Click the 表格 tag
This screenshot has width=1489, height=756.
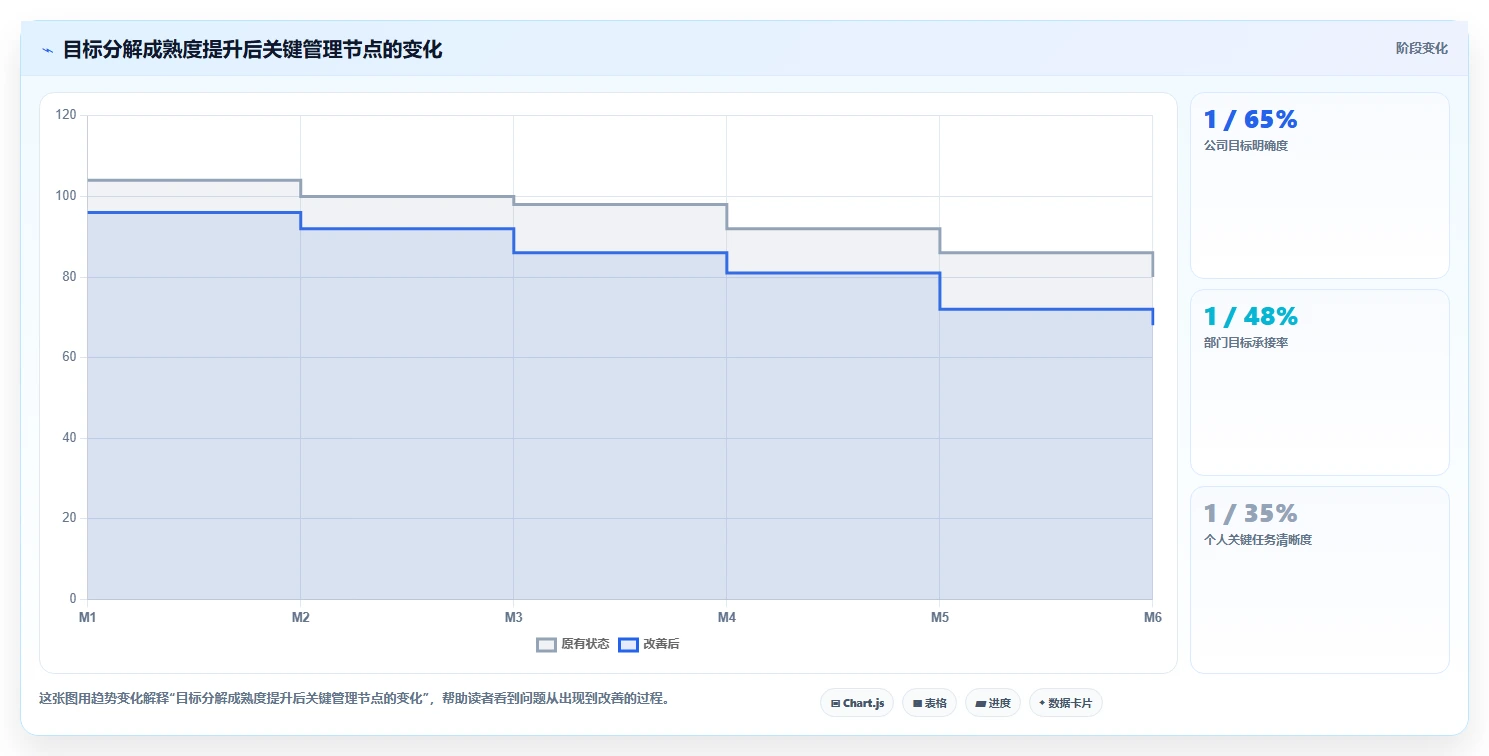(929, 703)
